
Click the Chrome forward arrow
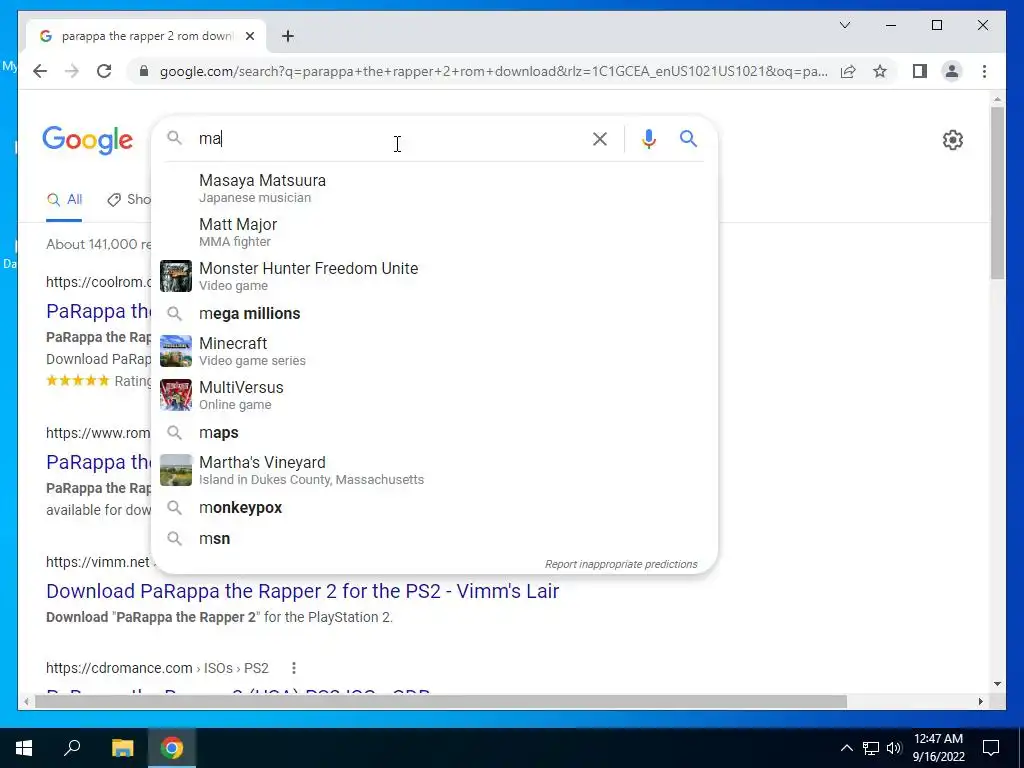72,71
